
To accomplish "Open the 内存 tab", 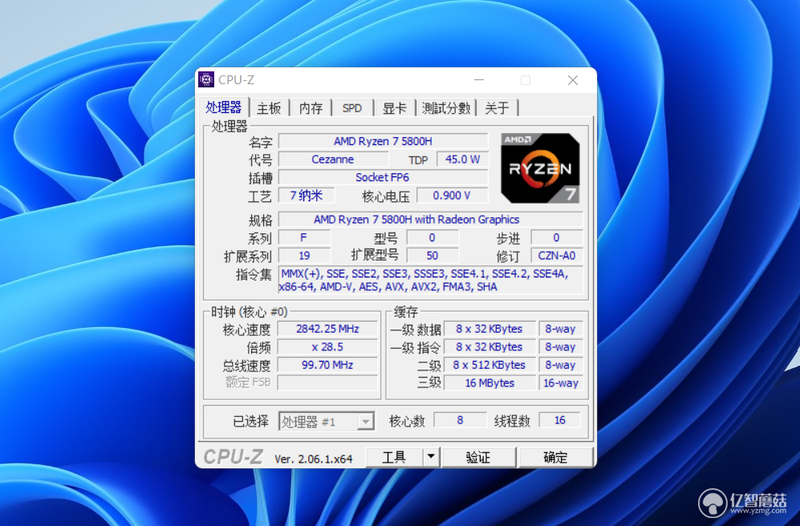I will (x=311, y=108).
